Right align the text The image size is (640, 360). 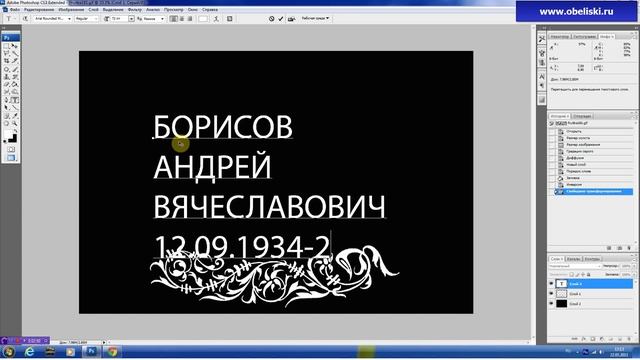[x=190, y=19]
